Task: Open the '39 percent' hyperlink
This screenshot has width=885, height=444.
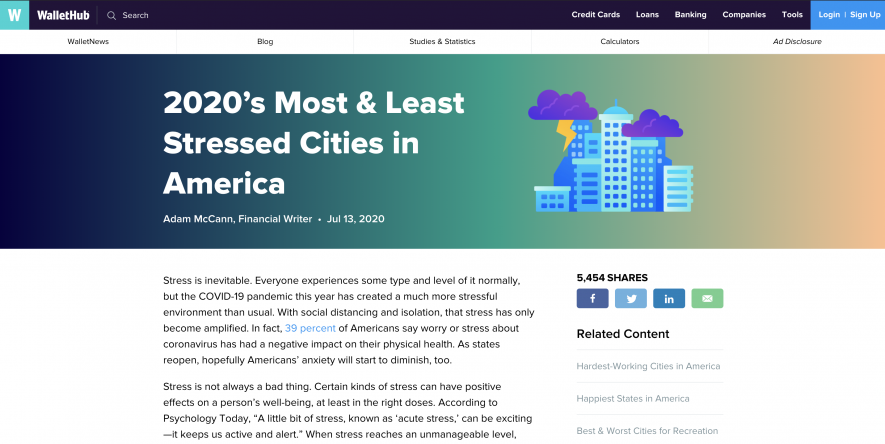Action: tap(310, 328)
